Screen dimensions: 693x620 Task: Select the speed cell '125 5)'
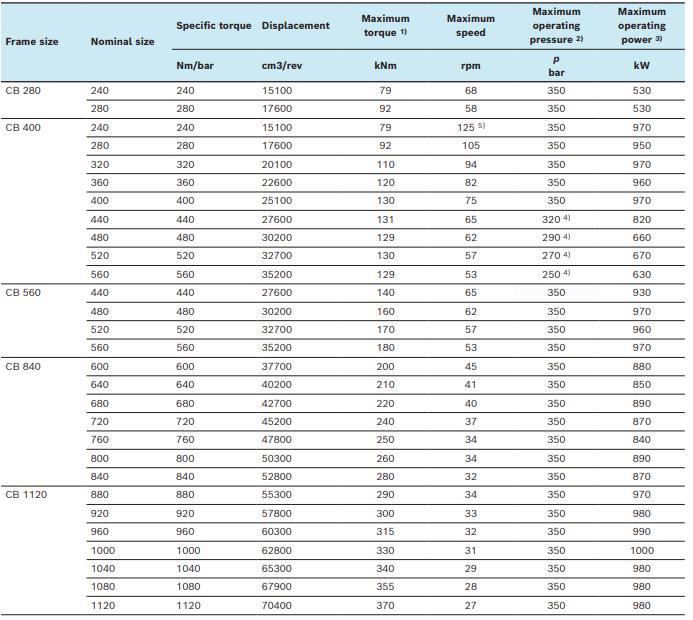click(471, 127)
